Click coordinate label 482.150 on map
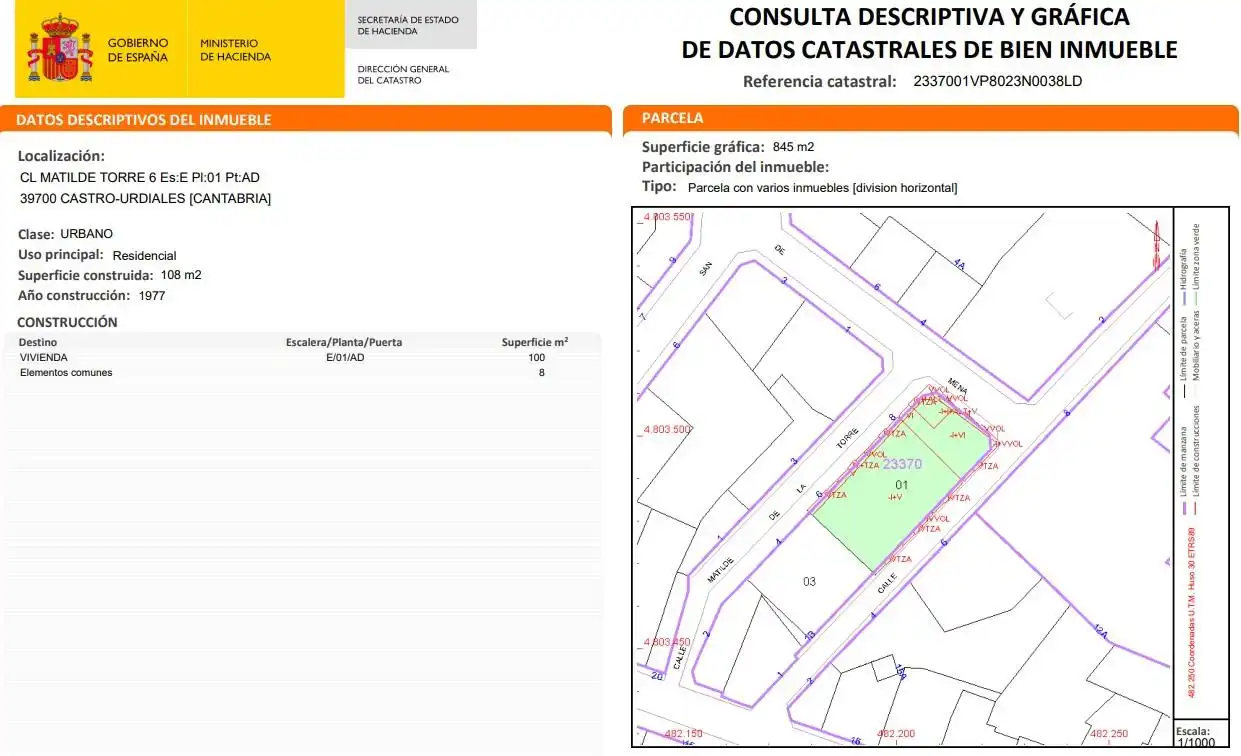Screen dimensions: 1241x756 point(684,734)
